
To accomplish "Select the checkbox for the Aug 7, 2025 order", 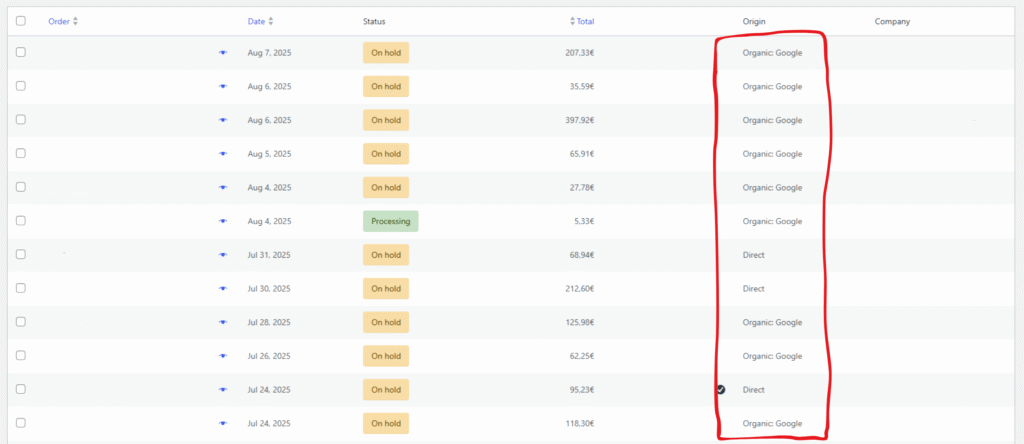I will click(21, 52).
